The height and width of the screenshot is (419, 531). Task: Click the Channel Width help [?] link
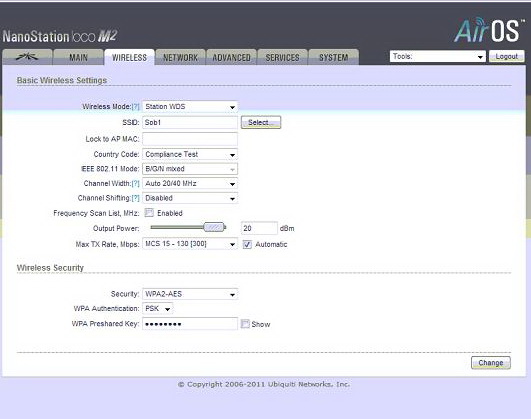[x=135, y=184]
